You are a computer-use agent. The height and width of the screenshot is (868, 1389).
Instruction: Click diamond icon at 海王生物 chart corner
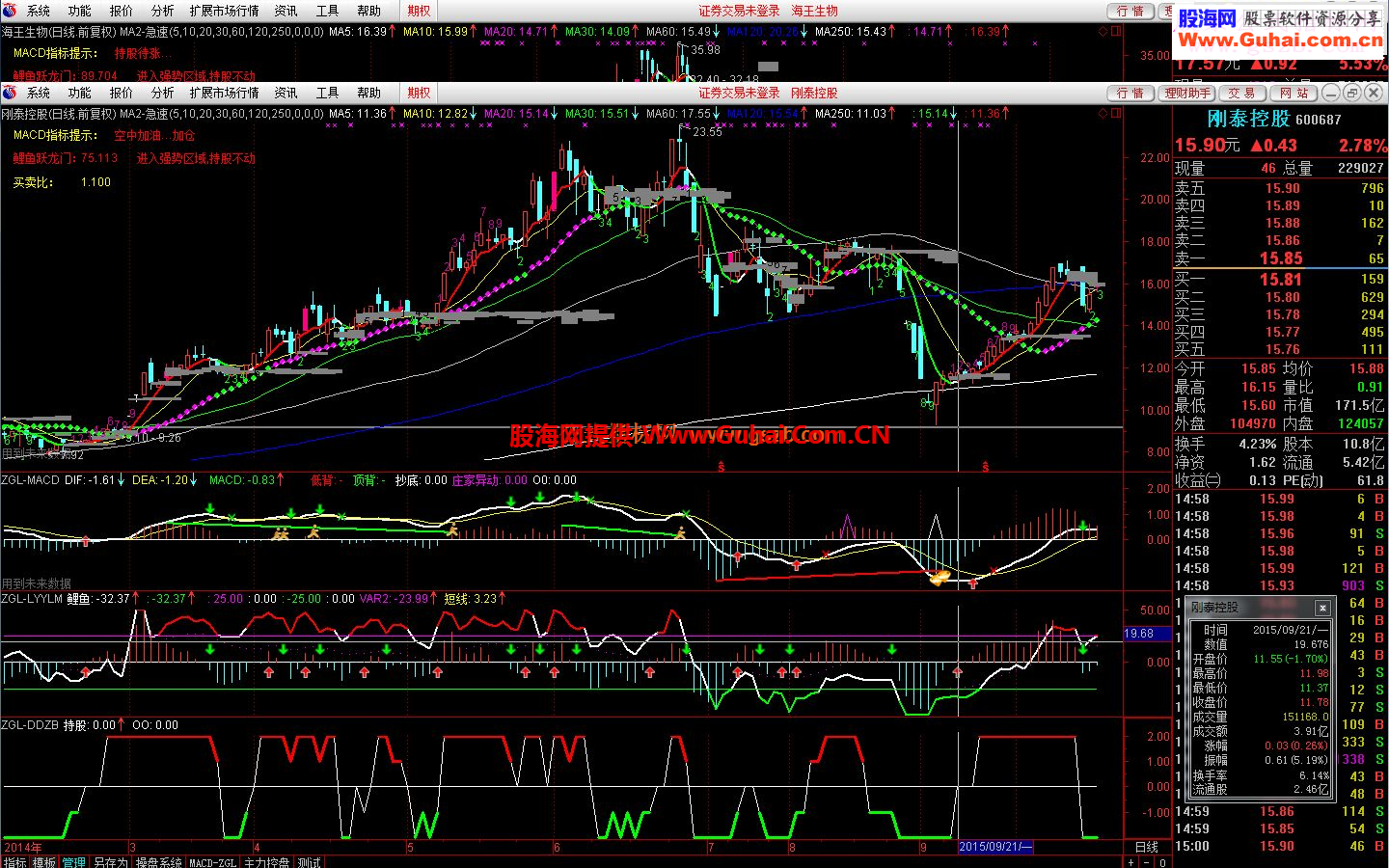pos(1103,31)
